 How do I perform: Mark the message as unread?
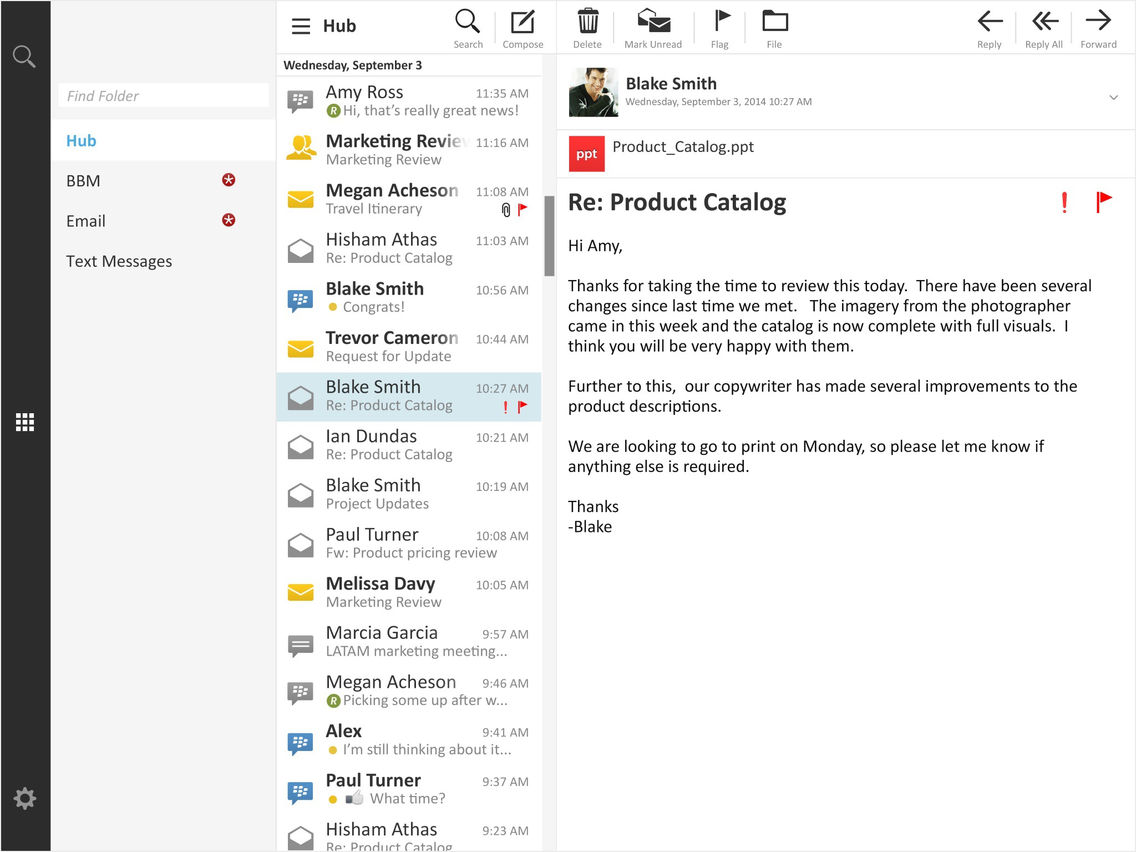(653, 28)
